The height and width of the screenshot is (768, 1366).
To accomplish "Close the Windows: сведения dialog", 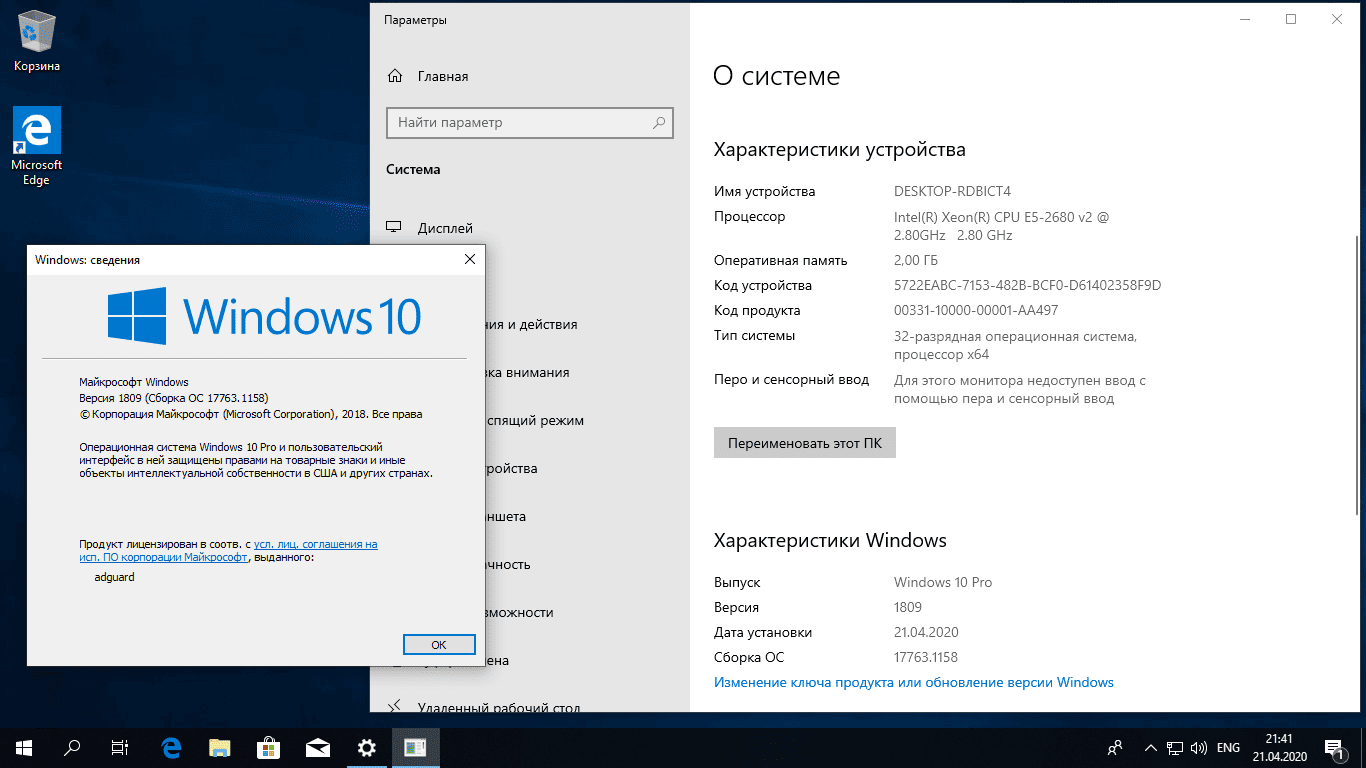I will click(470, 260).
